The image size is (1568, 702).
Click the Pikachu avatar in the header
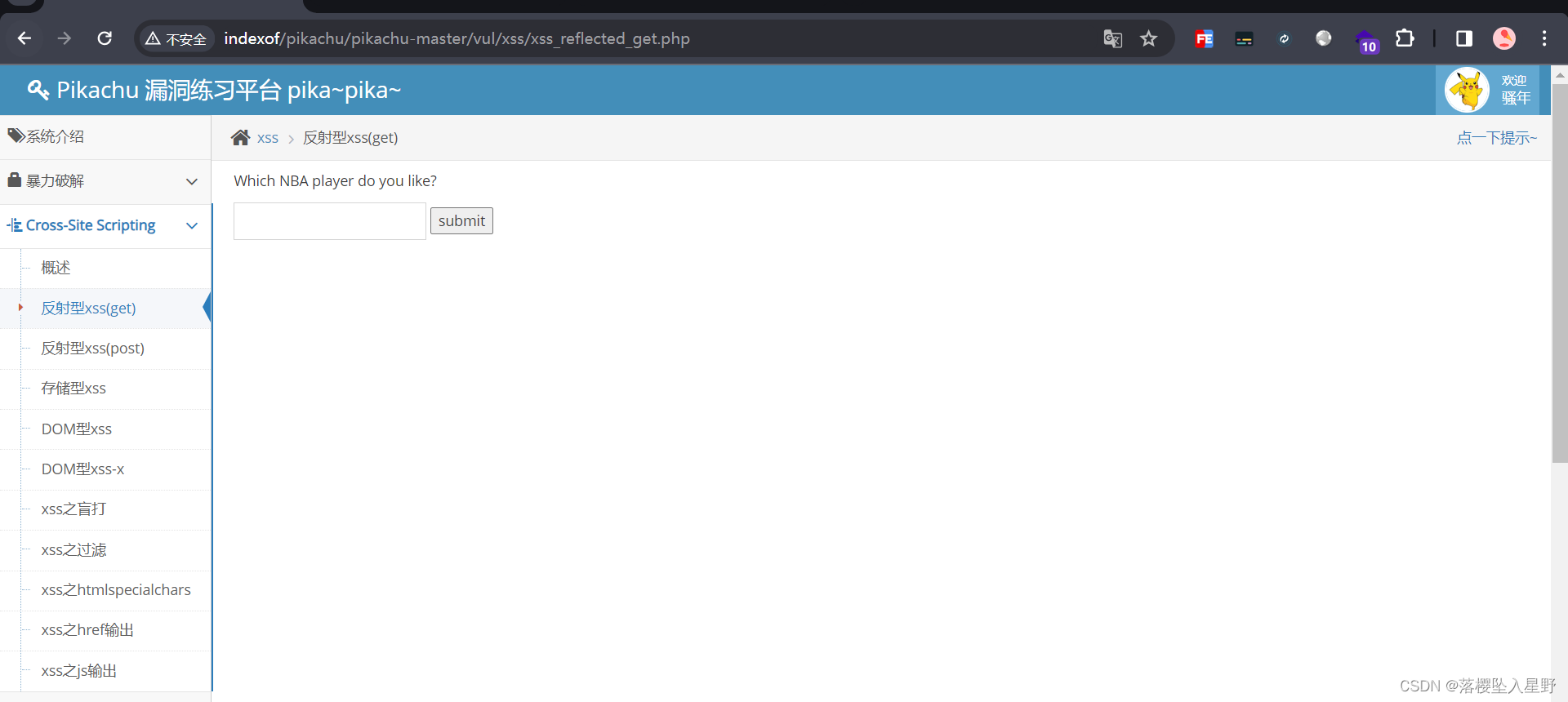1467,90
